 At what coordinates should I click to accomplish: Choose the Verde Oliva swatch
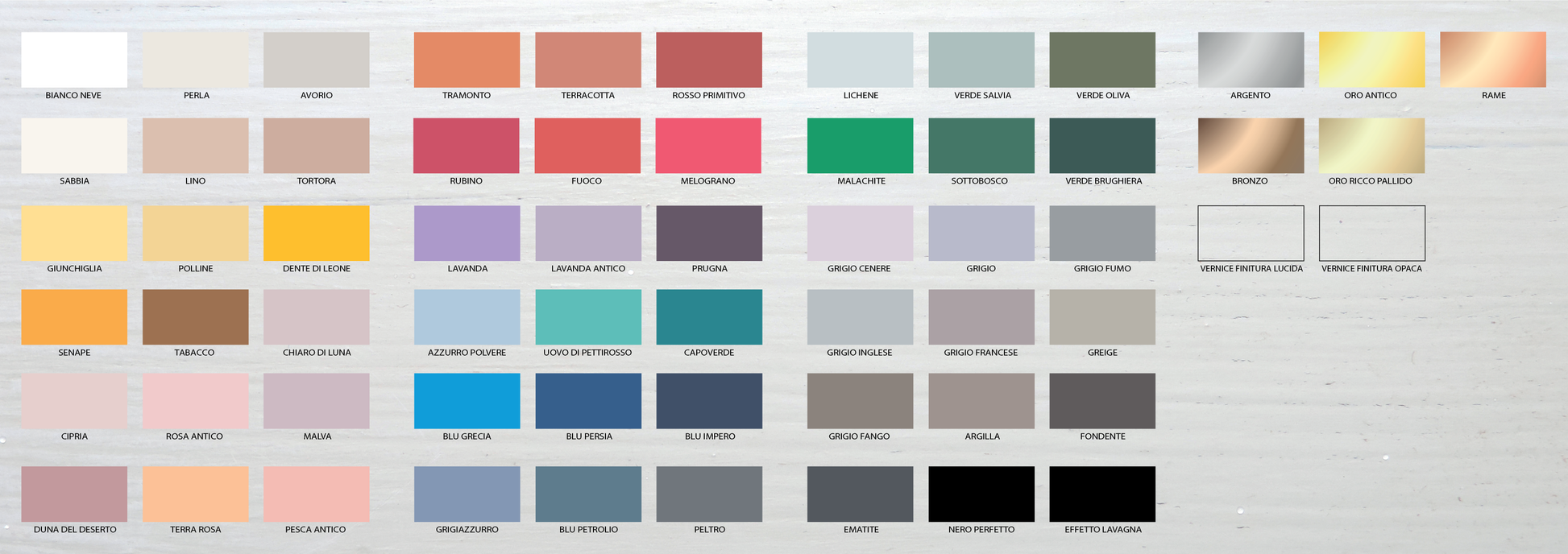1102,60
